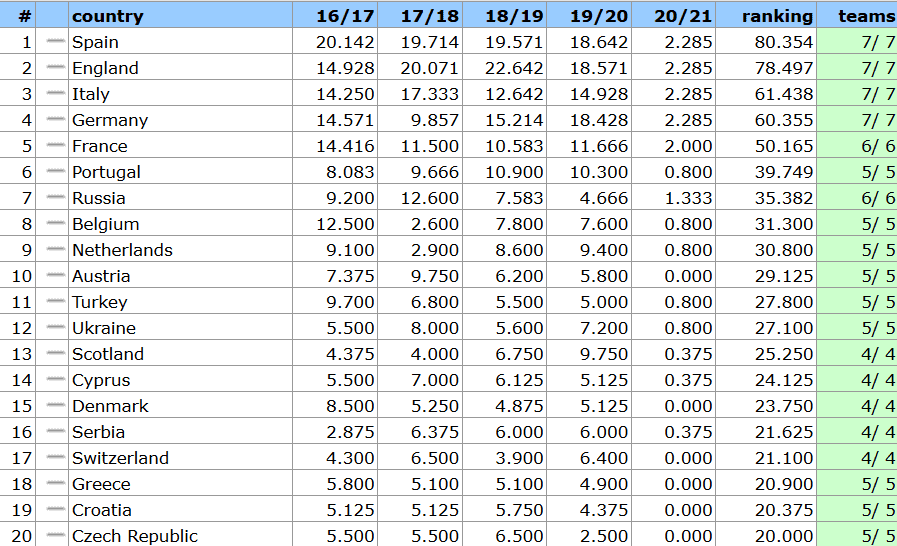Select Czech Republic in the country list
The width and height of the screenshot is (897, 546).
tap(134, 536)
